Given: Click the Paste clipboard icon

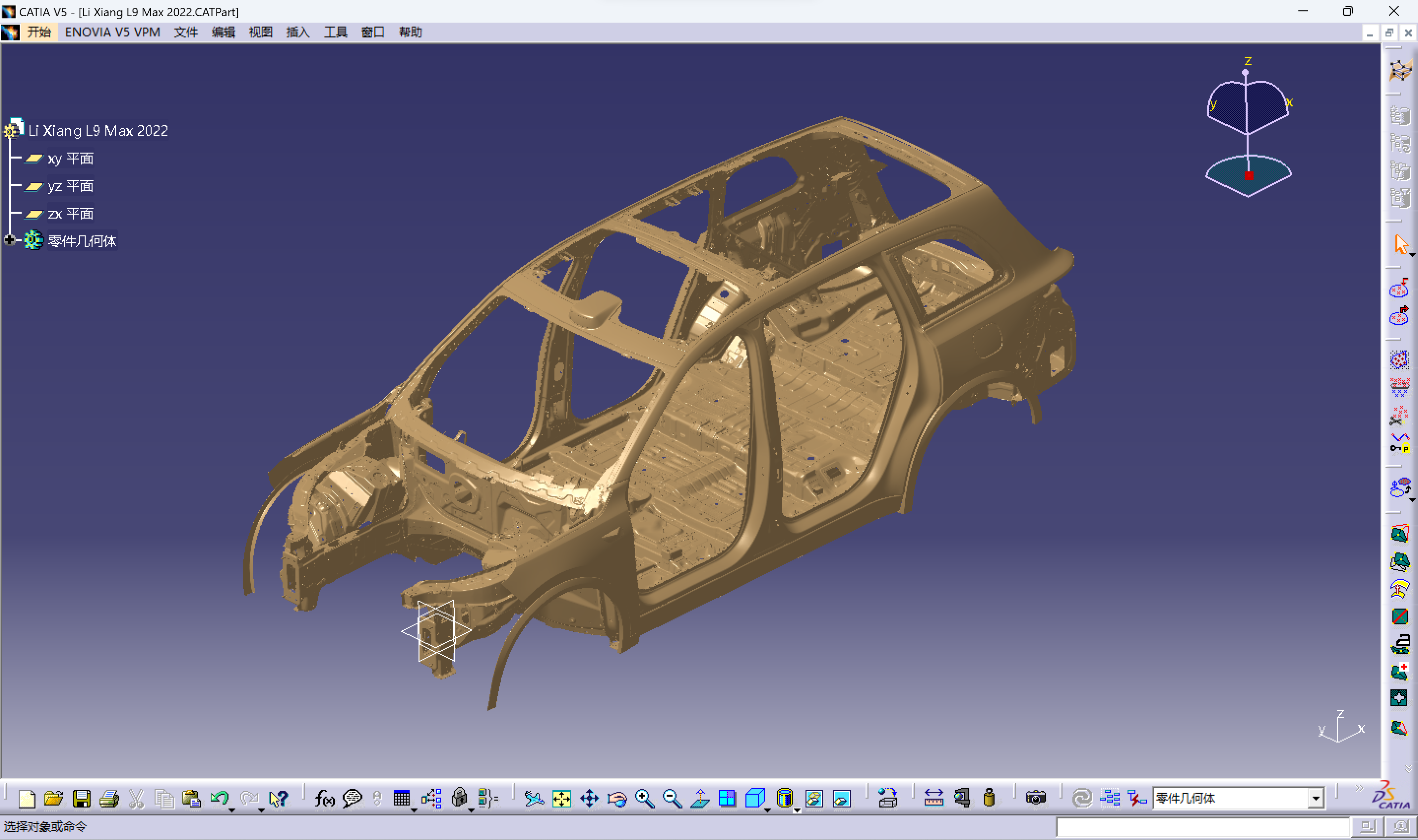Looking at the screenshot, I should click(192, 799).
